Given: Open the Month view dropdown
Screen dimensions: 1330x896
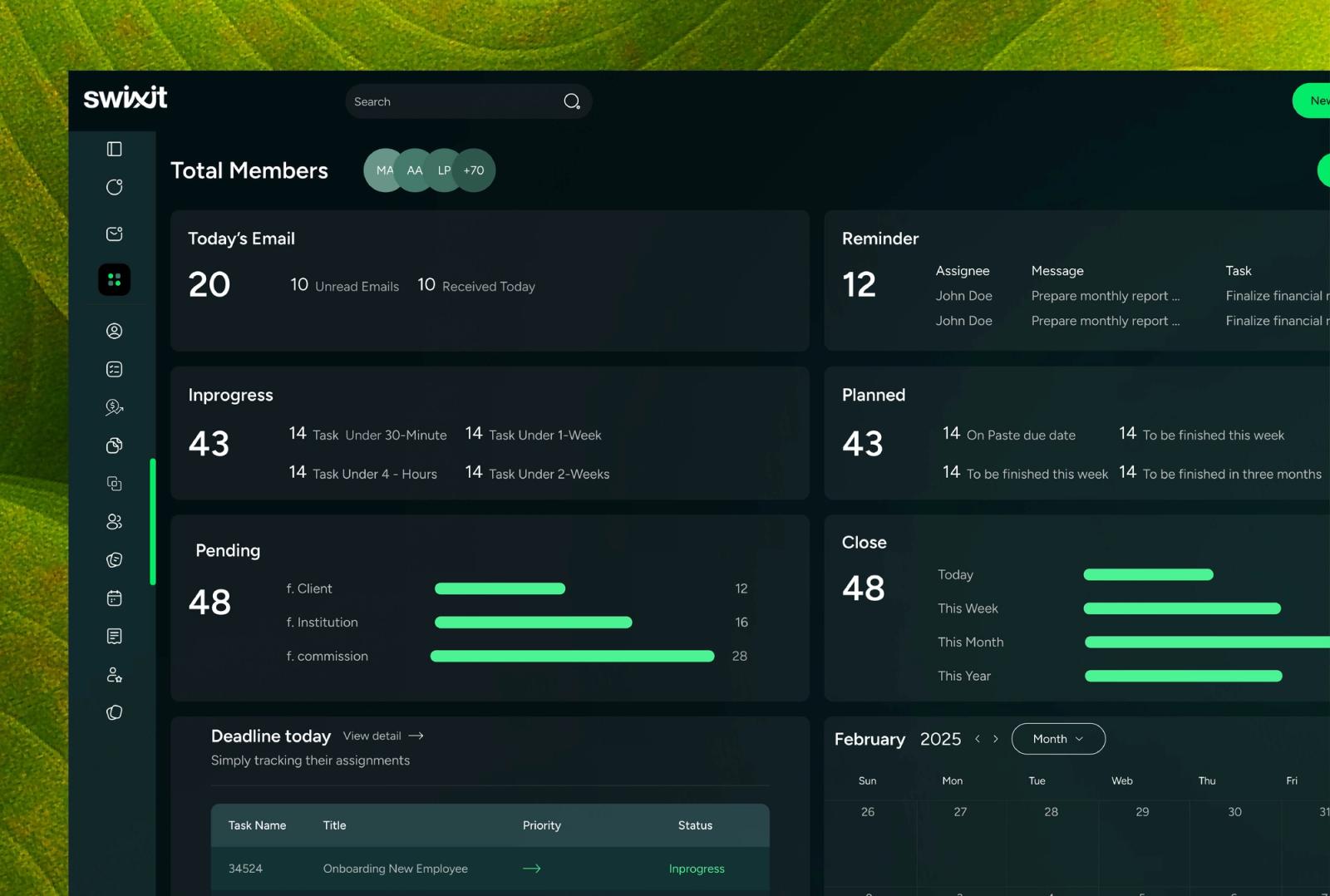Looking at the screenshot, I should coord(1058,739).
